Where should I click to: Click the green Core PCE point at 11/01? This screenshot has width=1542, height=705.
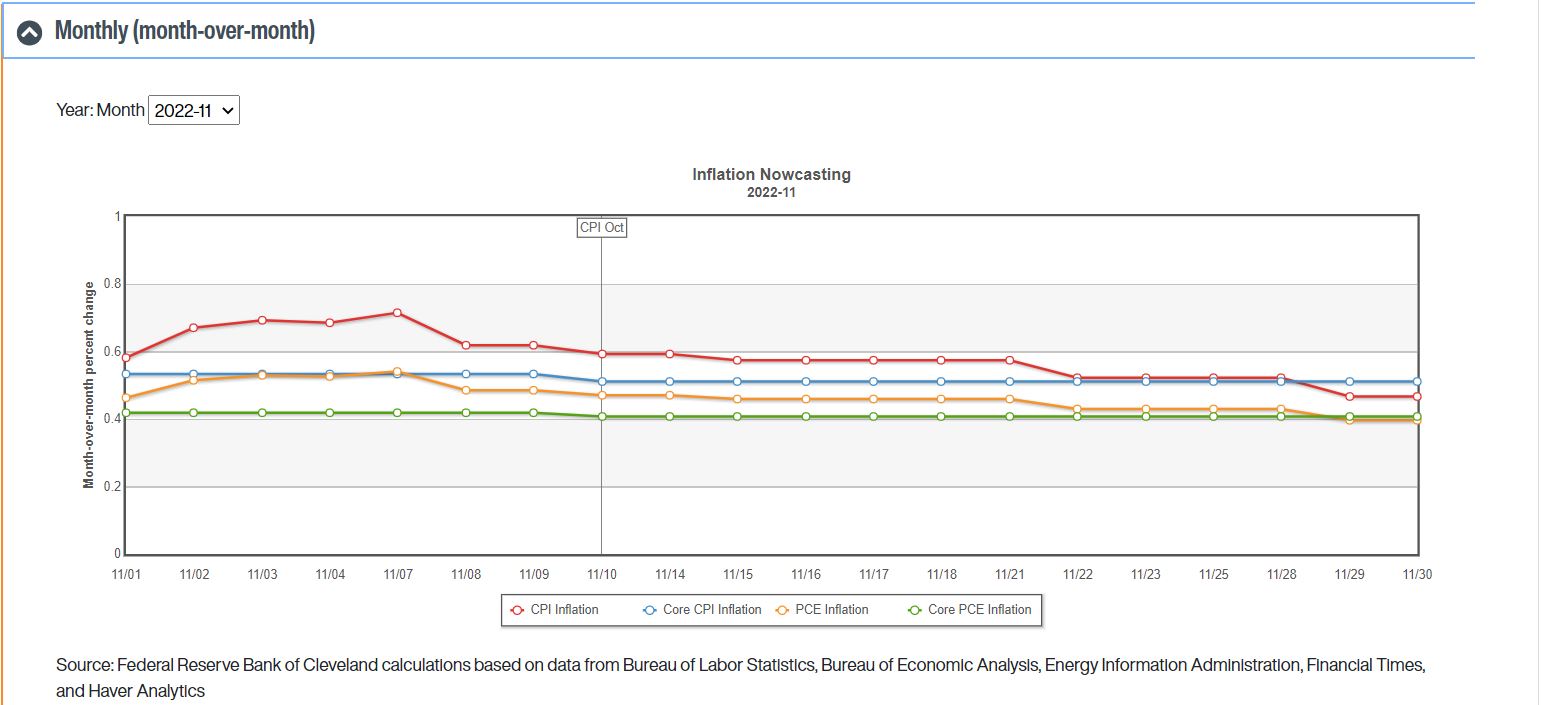point(126,413)
